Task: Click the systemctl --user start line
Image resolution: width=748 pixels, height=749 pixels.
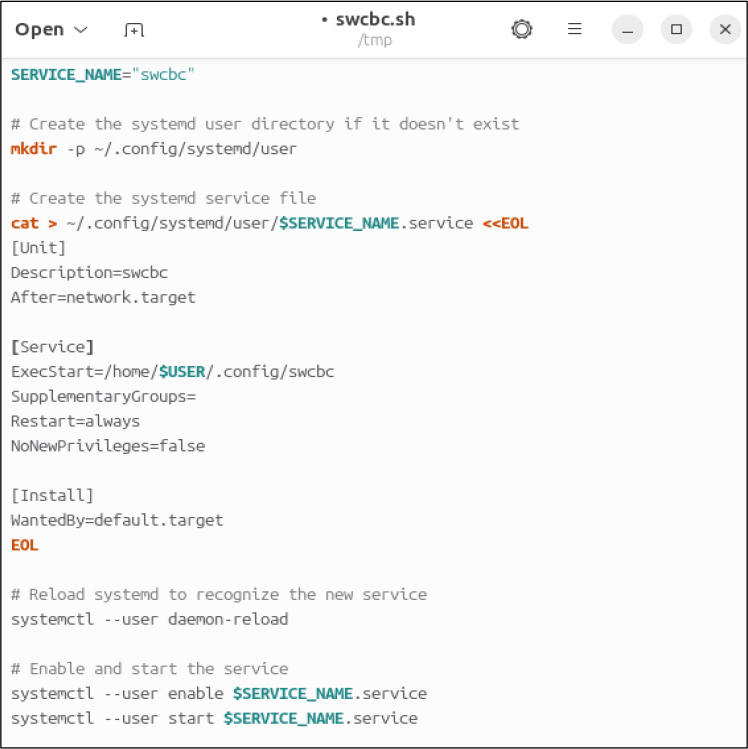Action: pos(213,718)
